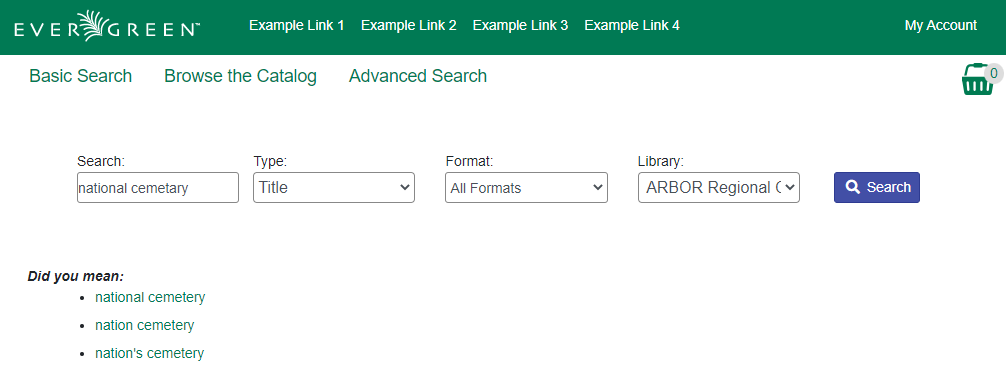Image resolution: width=1006 pixels, height=378 pixels.
Task: Click the magnifier Search button
Action: pyautogui.click(x=876, y=187)
